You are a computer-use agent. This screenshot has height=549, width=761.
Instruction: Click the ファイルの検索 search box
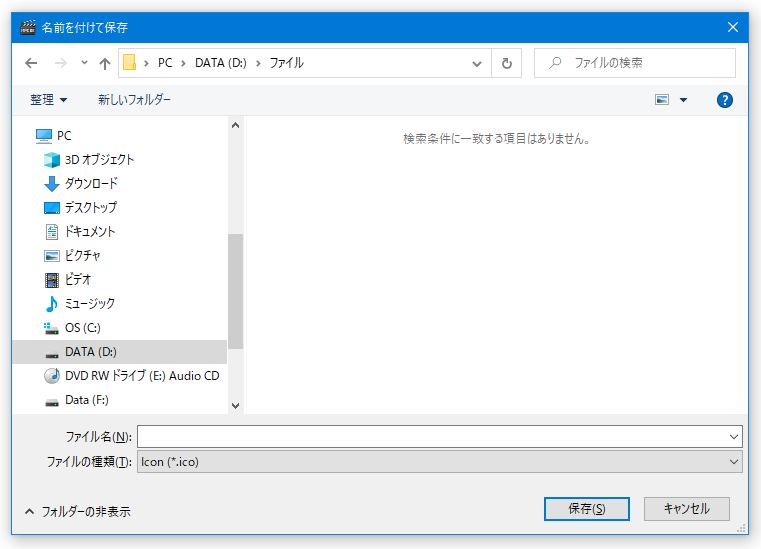pos(635,63)
